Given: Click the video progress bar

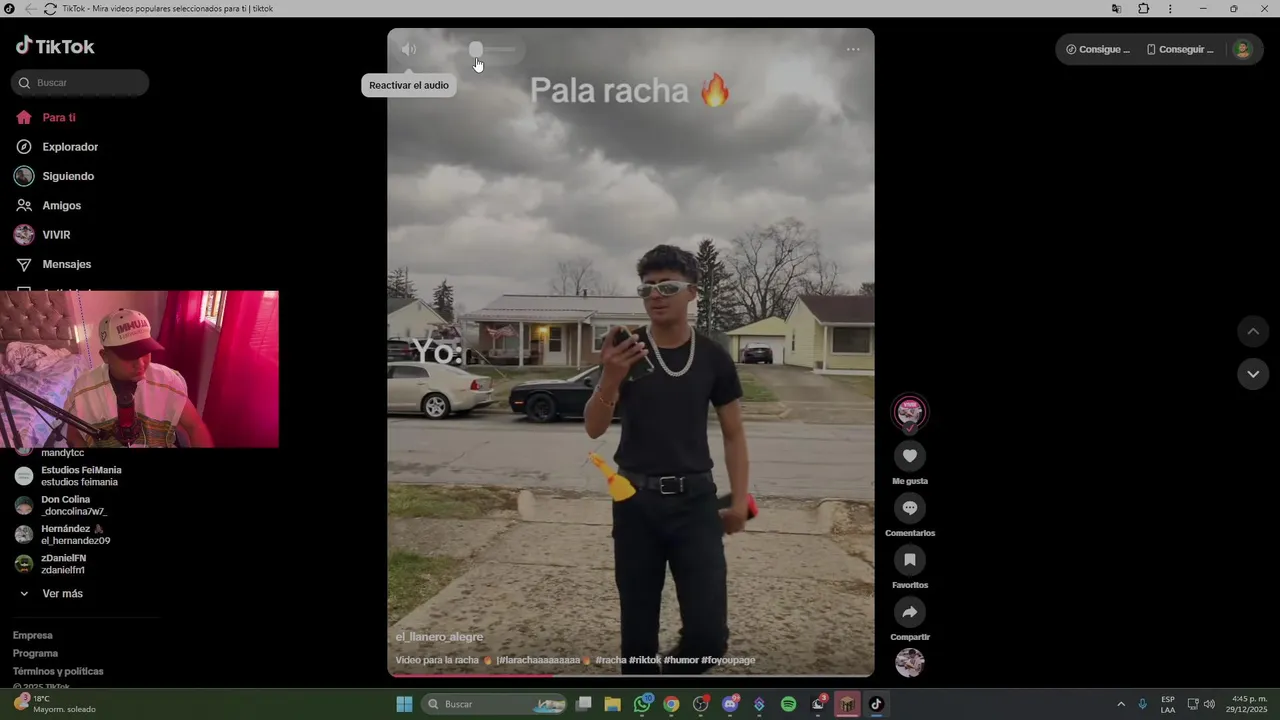Looking at the screenshot, I should pyautogui.click(x=631, y=675).
